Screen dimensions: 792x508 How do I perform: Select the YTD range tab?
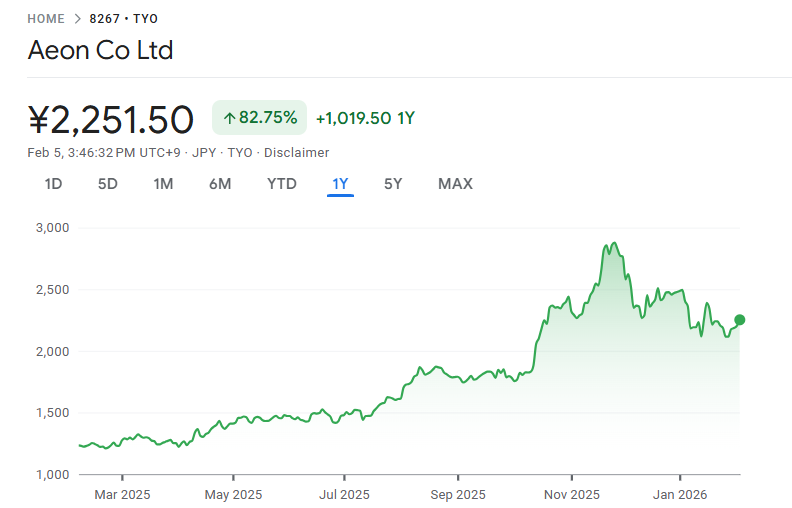click(x=281, y=184)
